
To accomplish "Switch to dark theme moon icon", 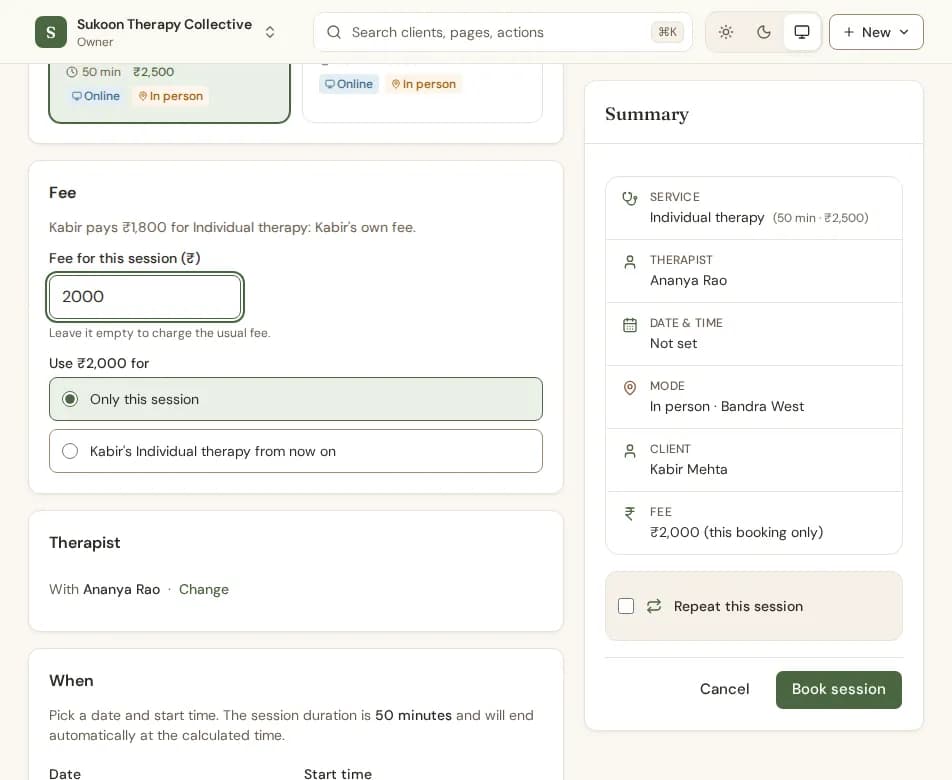I will pos(764,32).
